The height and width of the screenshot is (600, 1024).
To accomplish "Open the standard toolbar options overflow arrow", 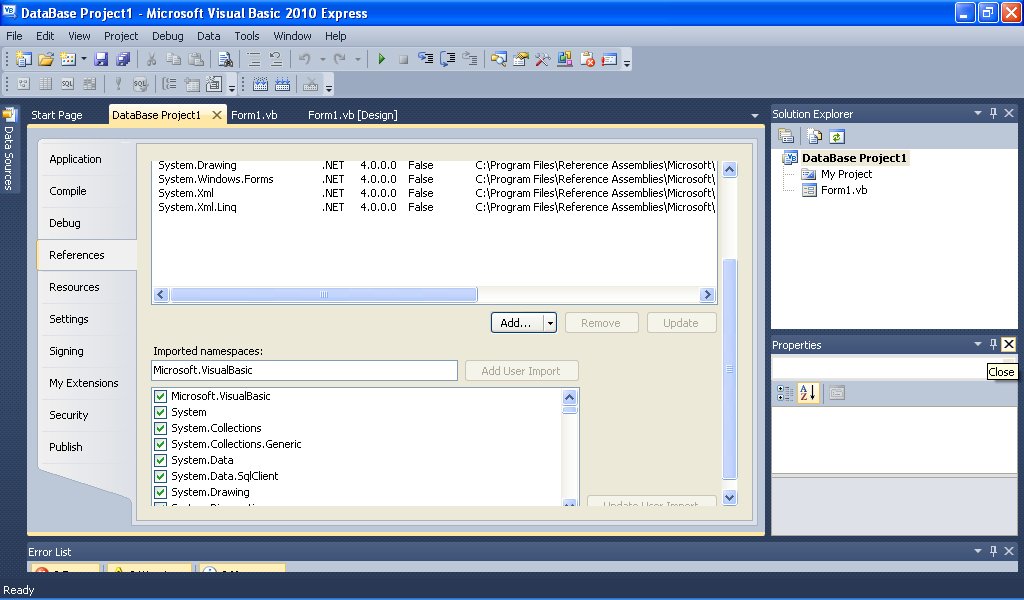I will click(627, 63).
